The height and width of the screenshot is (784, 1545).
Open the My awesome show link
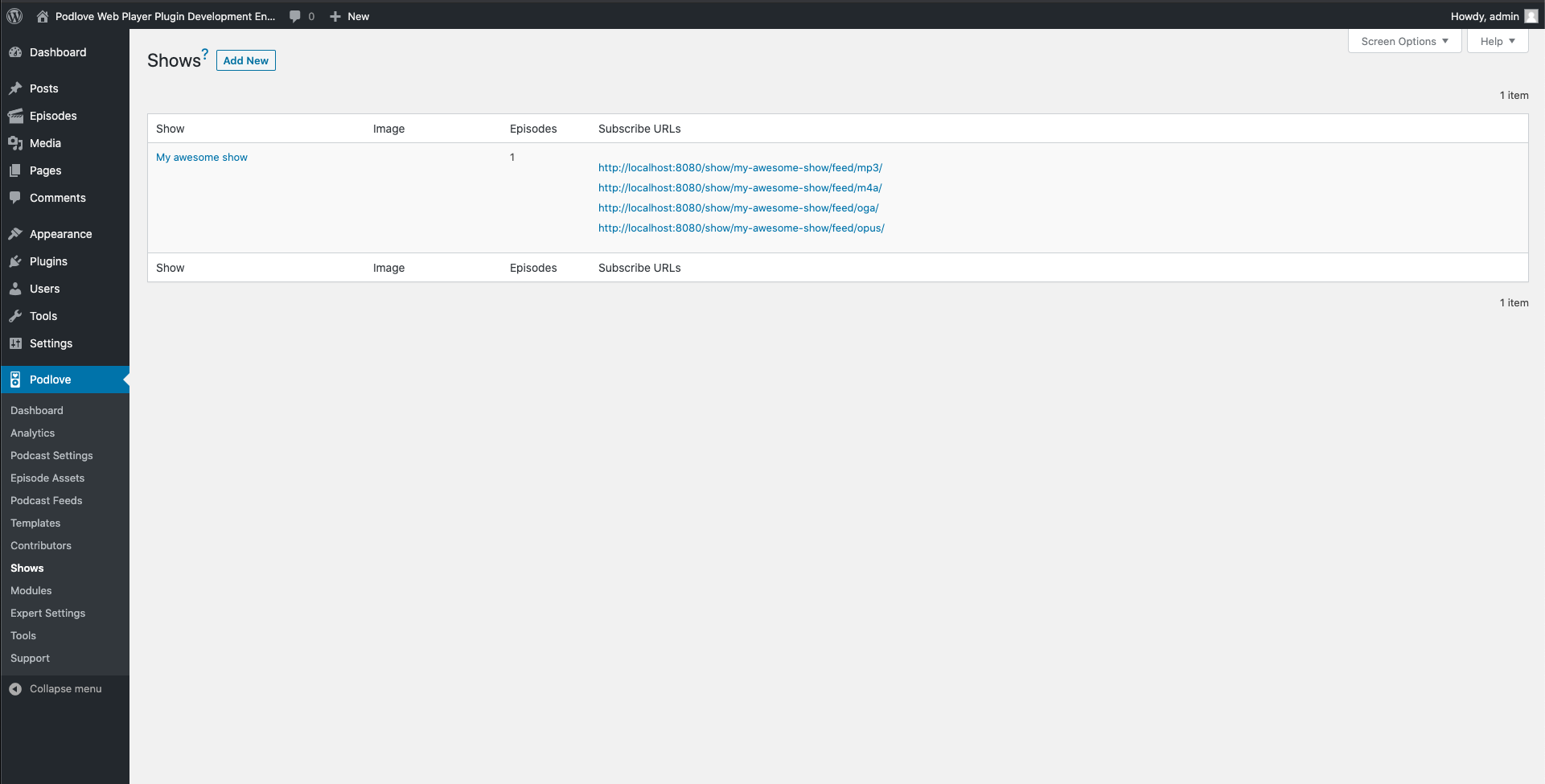[x=202, y=157]
